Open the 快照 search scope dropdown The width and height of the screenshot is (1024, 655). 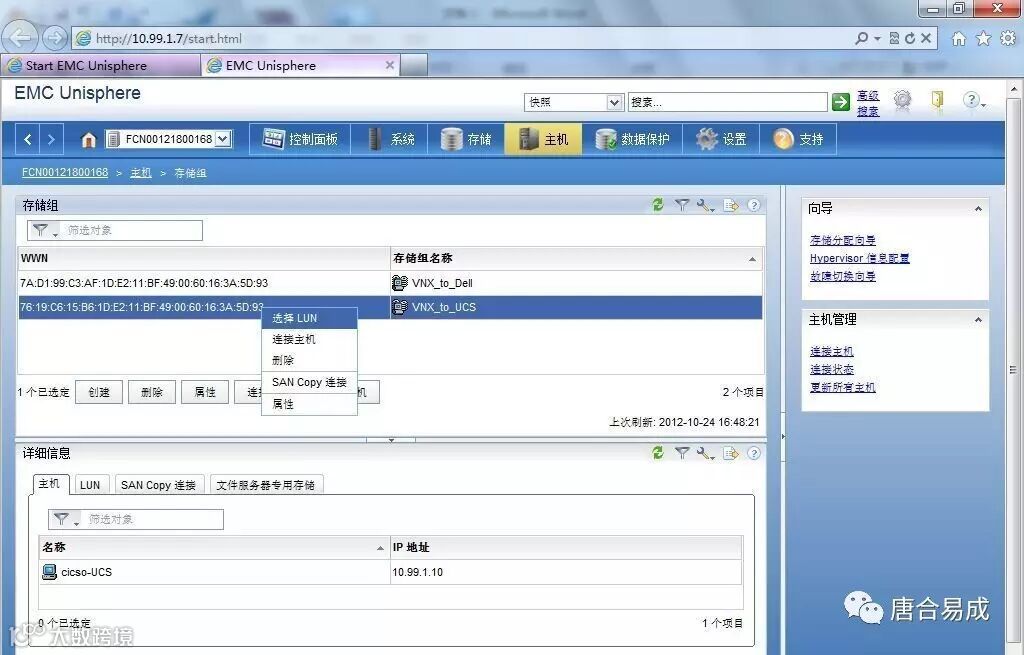tap(613, 103)
